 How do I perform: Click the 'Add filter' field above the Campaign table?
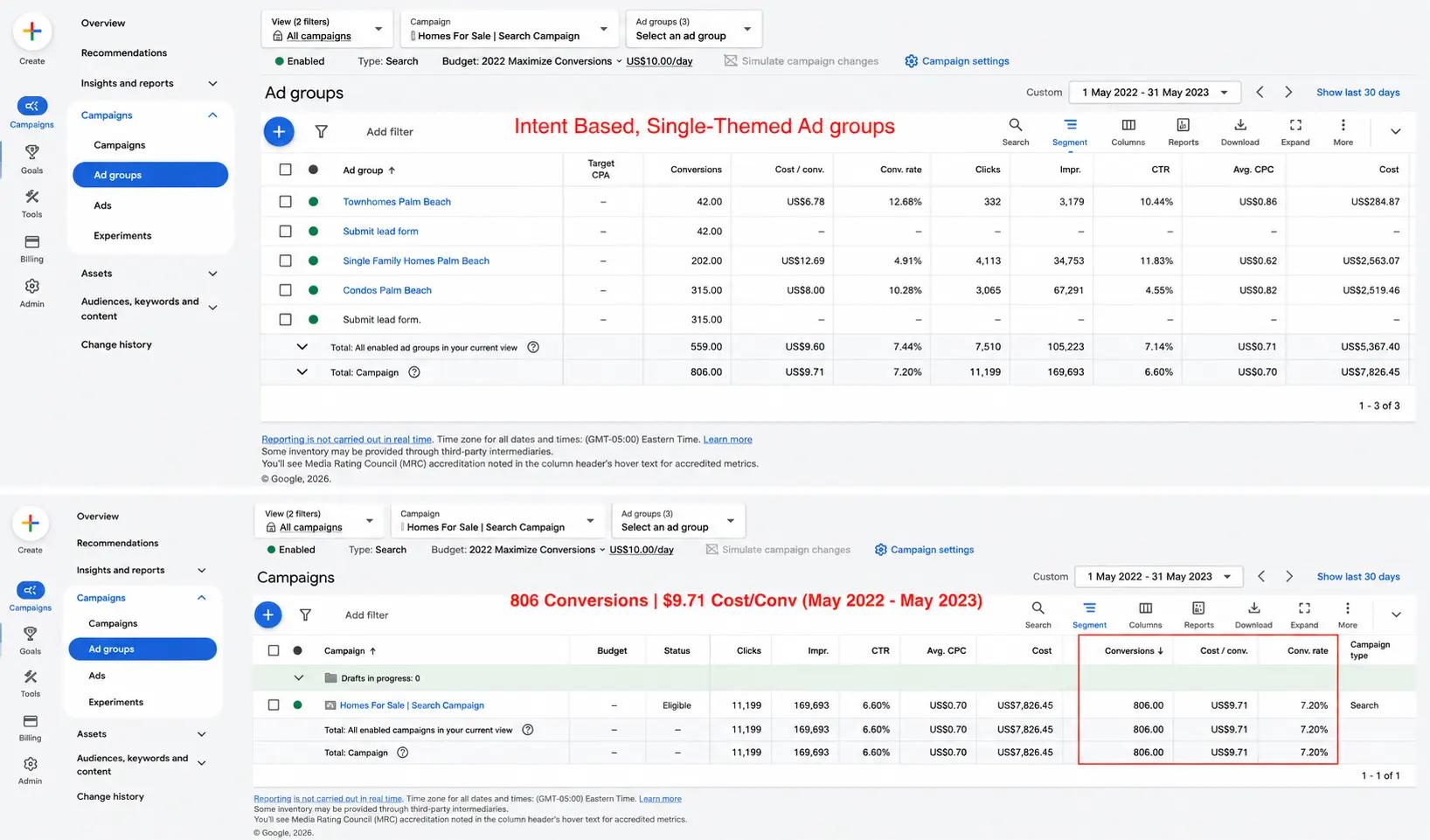(x=367, y=615)
